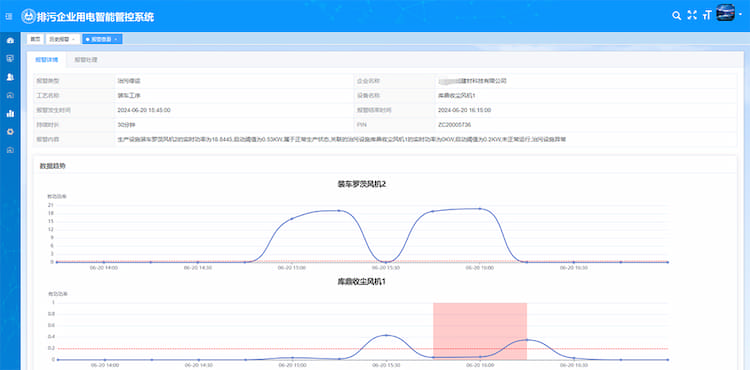Switch to the second detail tab (报警处理)

pyautogui.click(x=86, y=60)
